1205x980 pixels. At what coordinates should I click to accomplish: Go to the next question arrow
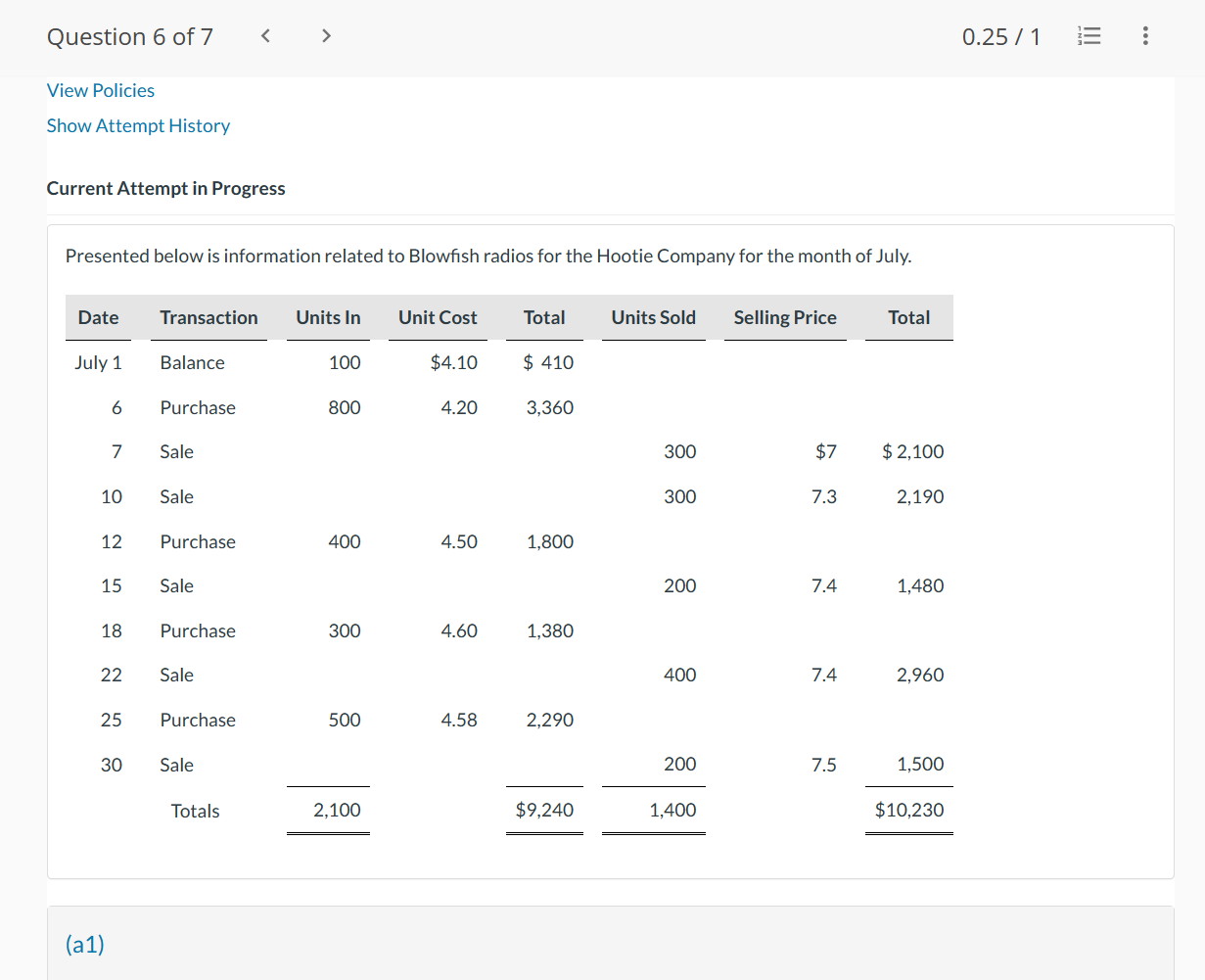327,36
